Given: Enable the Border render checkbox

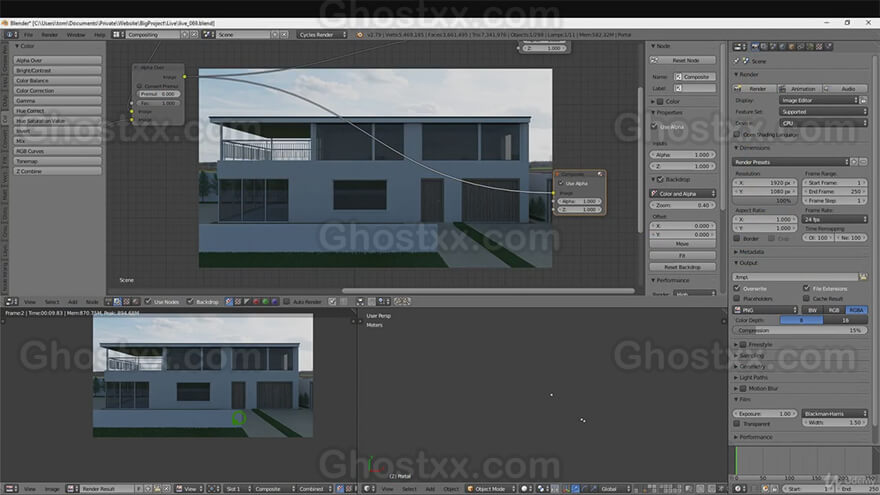Looking at the screenshot, I should click(x=737, y=239).
